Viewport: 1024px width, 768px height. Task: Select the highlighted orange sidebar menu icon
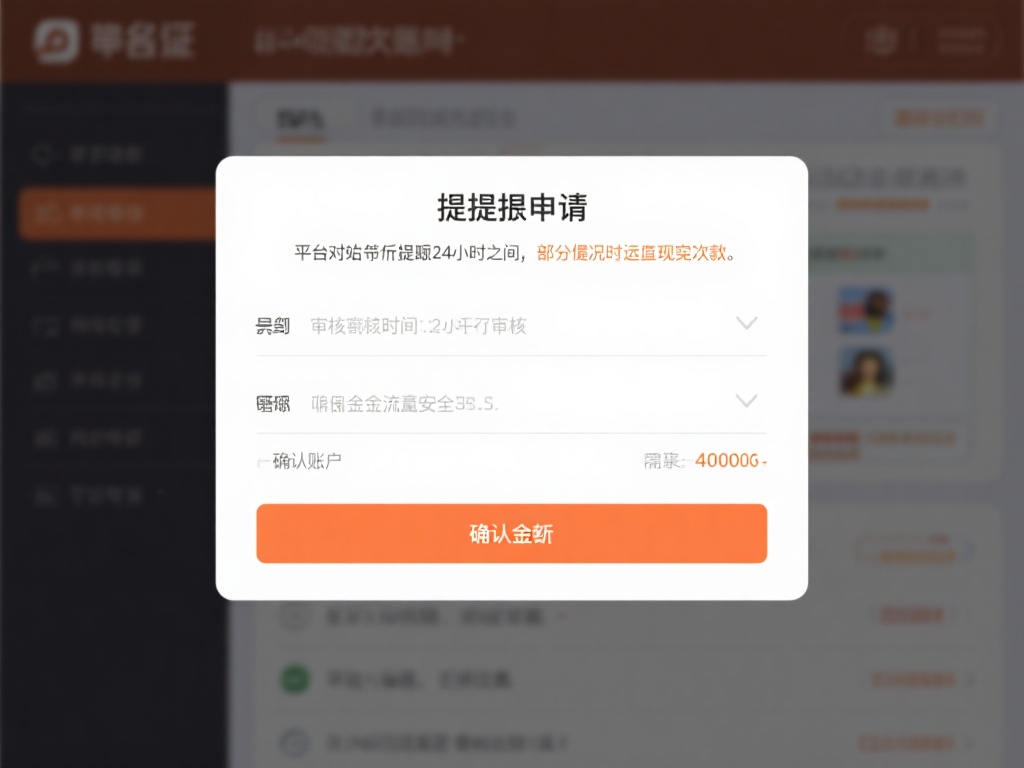(44, 213)
